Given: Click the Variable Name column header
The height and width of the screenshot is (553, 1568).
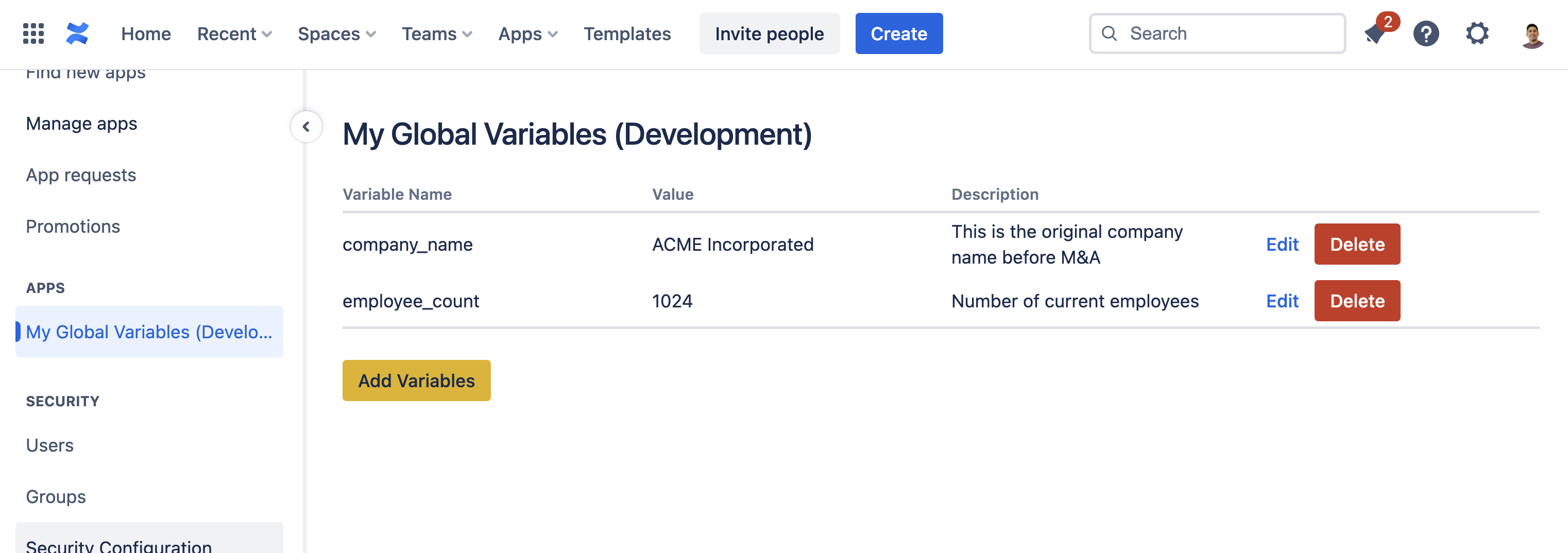Looking at the screenshot, I should (397, 194).
